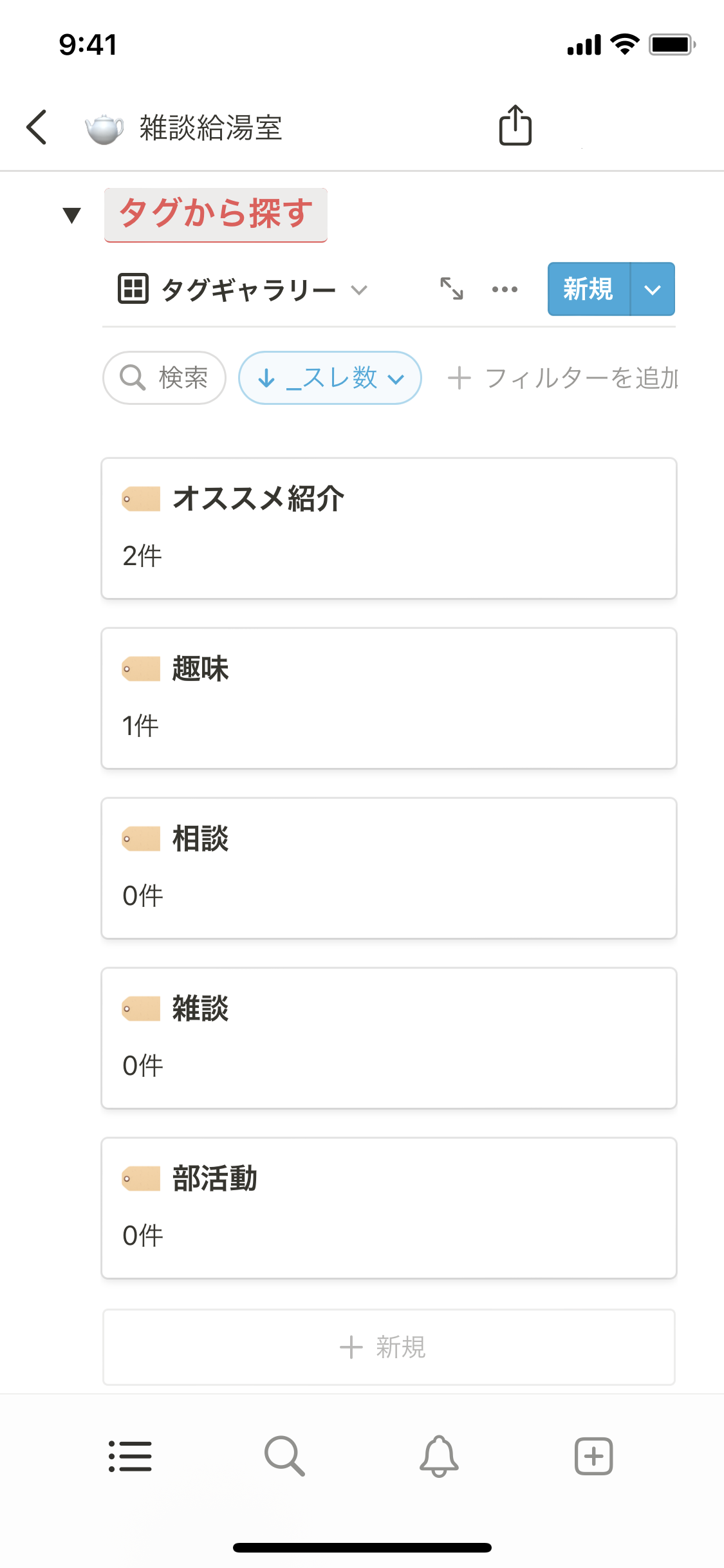Screen dimensions: 724x1568
Task: Tap the bottom new page plus icon
Action: (593, 1456)
